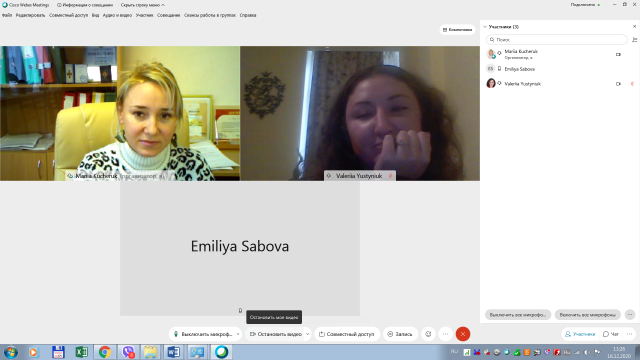
Task: Click the sort participants icon beside search
Action: [634, 40]
